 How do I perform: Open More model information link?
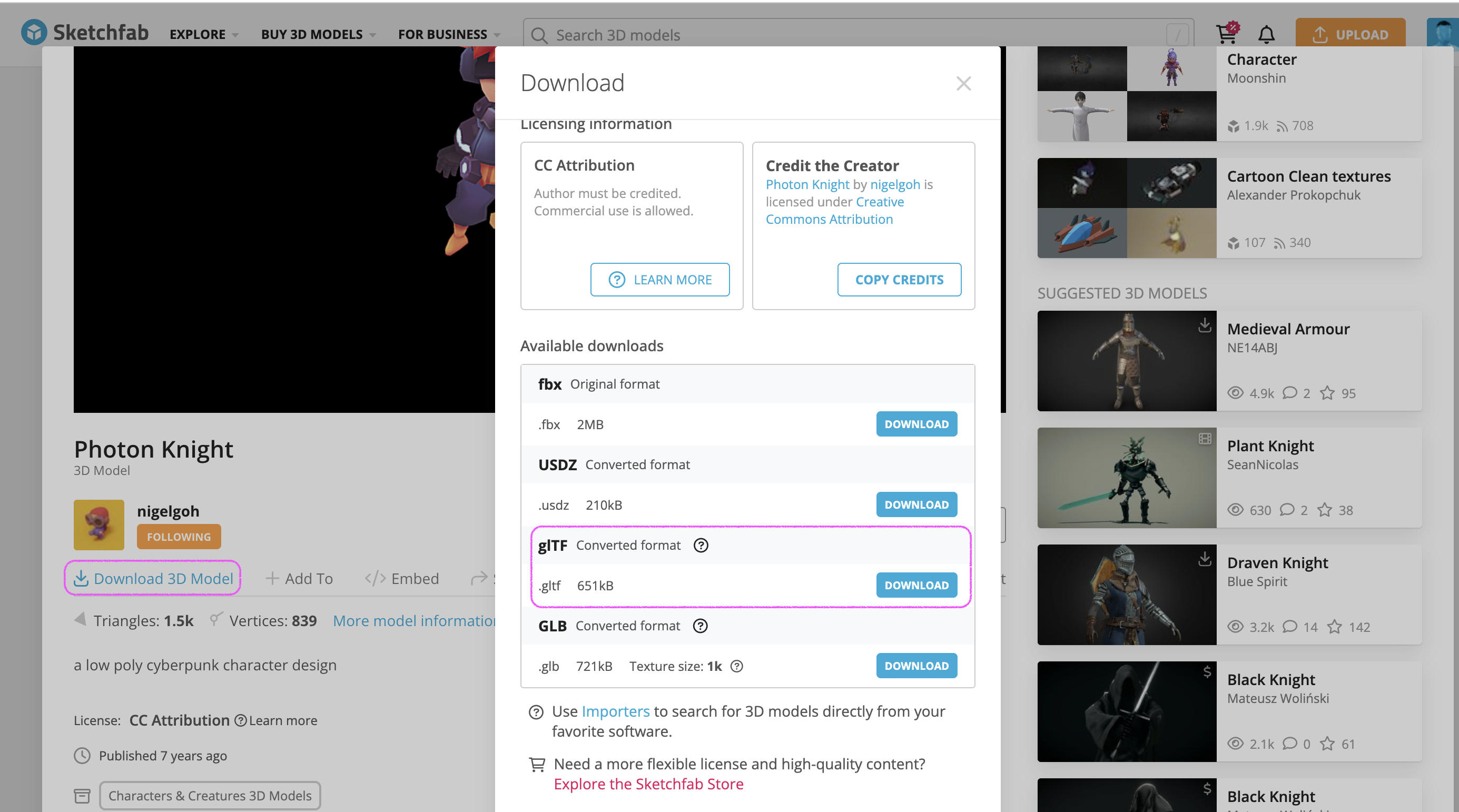pyautogui.click(x=415, y=621)
